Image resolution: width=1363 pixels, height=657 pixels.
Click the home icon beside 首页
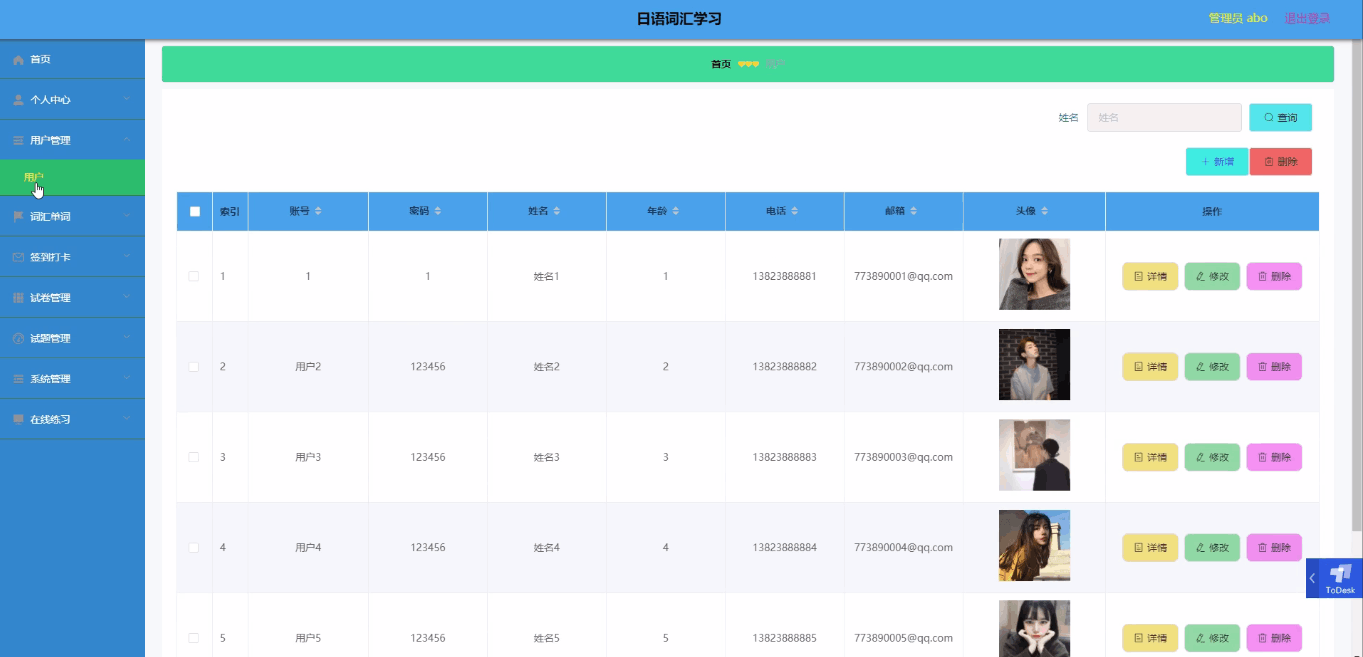coord(18,60)
